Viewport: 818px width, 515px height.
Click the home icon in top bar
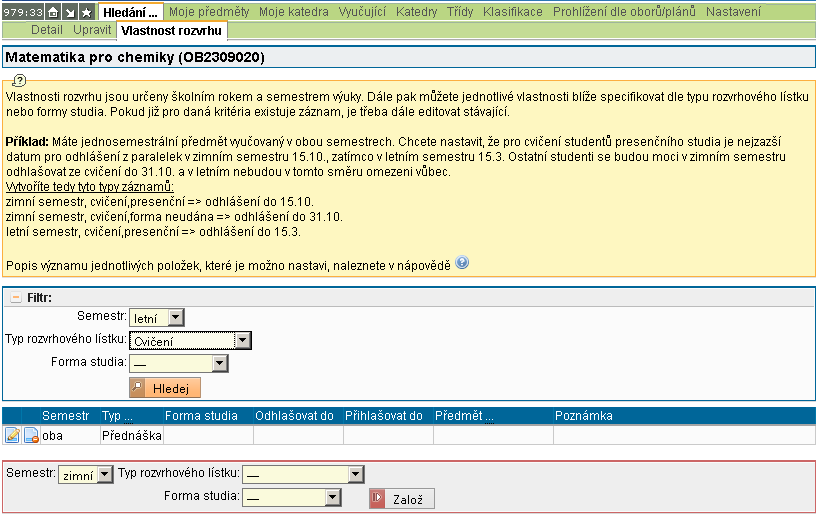53,12
